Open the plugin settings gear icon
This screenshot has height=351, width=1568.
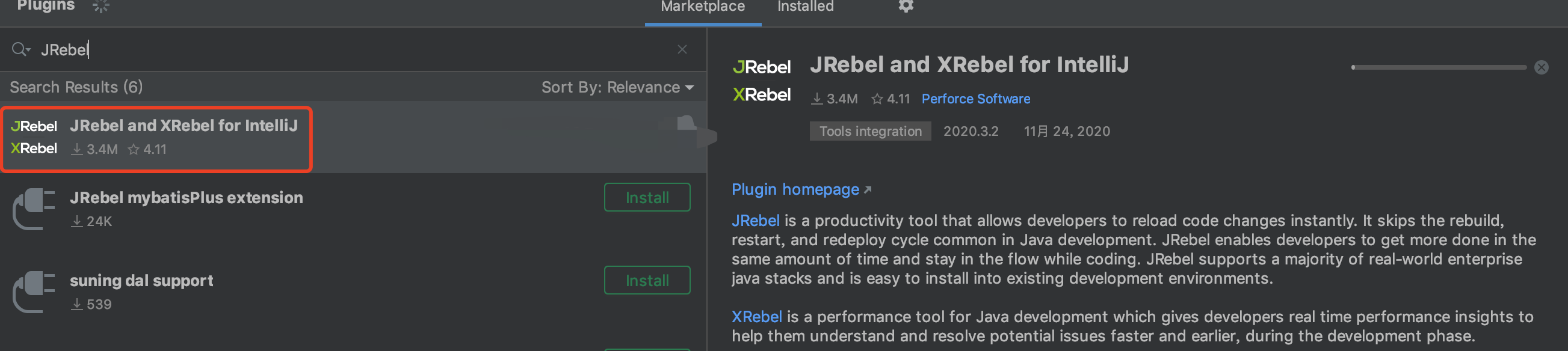point(905,7)
